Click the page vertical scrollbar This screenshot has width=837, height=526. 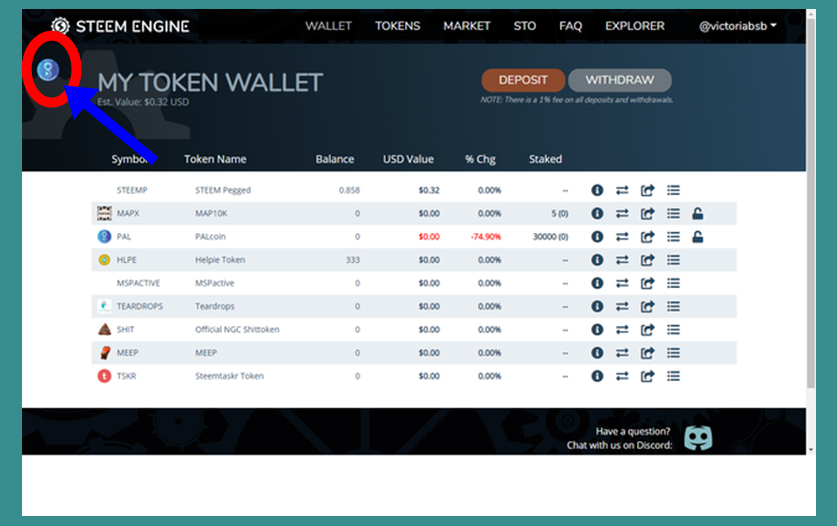tap(811, 203)
